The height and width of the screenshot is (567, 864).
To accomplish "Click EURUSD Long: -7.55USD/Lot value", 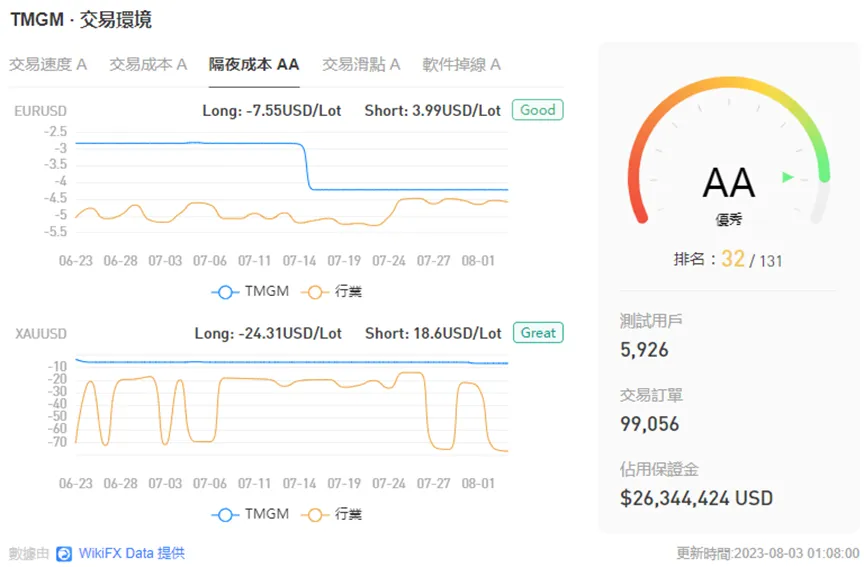I will pos(272,111).
